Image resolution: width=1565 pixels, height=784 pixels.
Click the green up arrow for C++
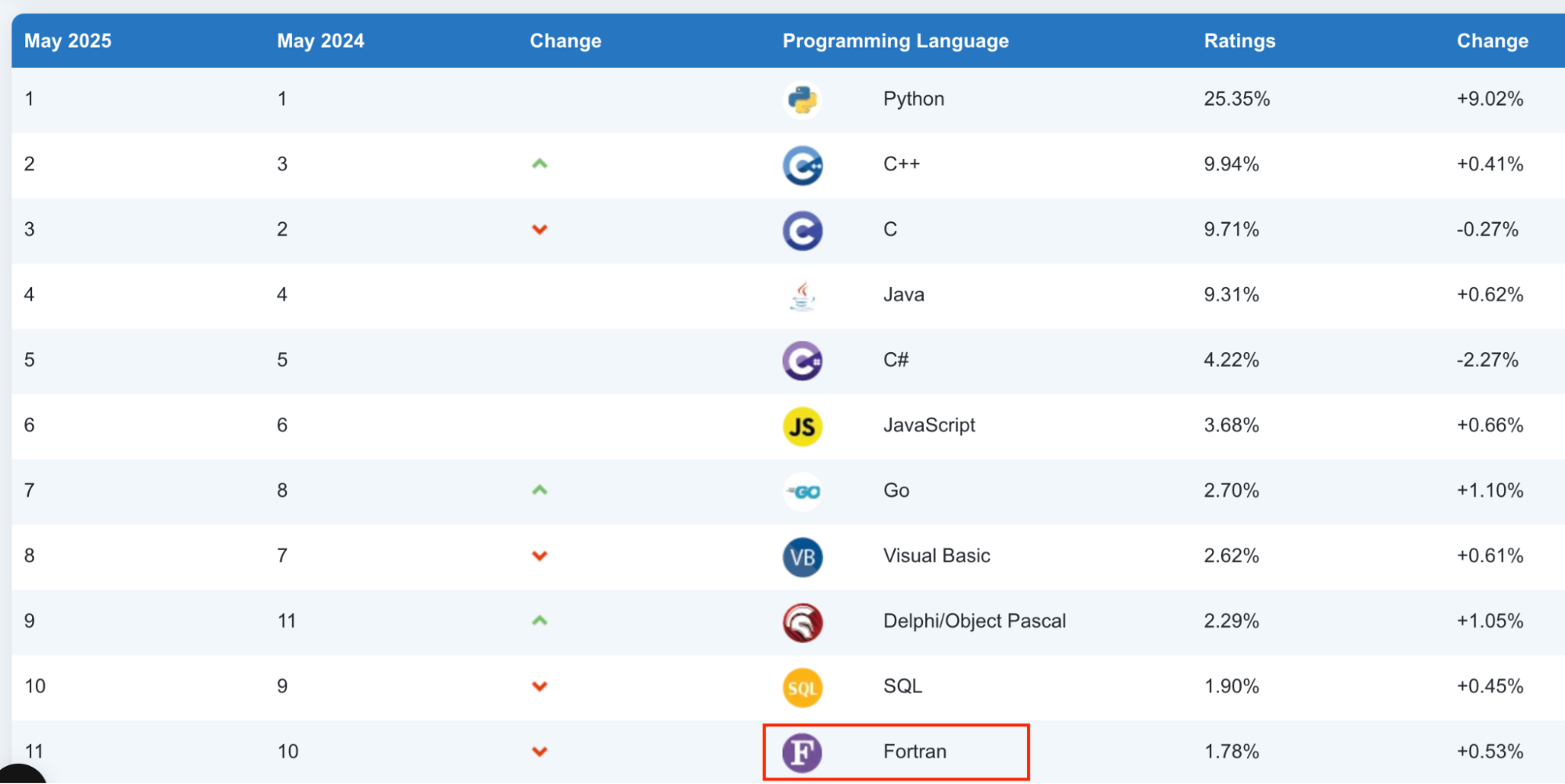(x=539, y=164)
